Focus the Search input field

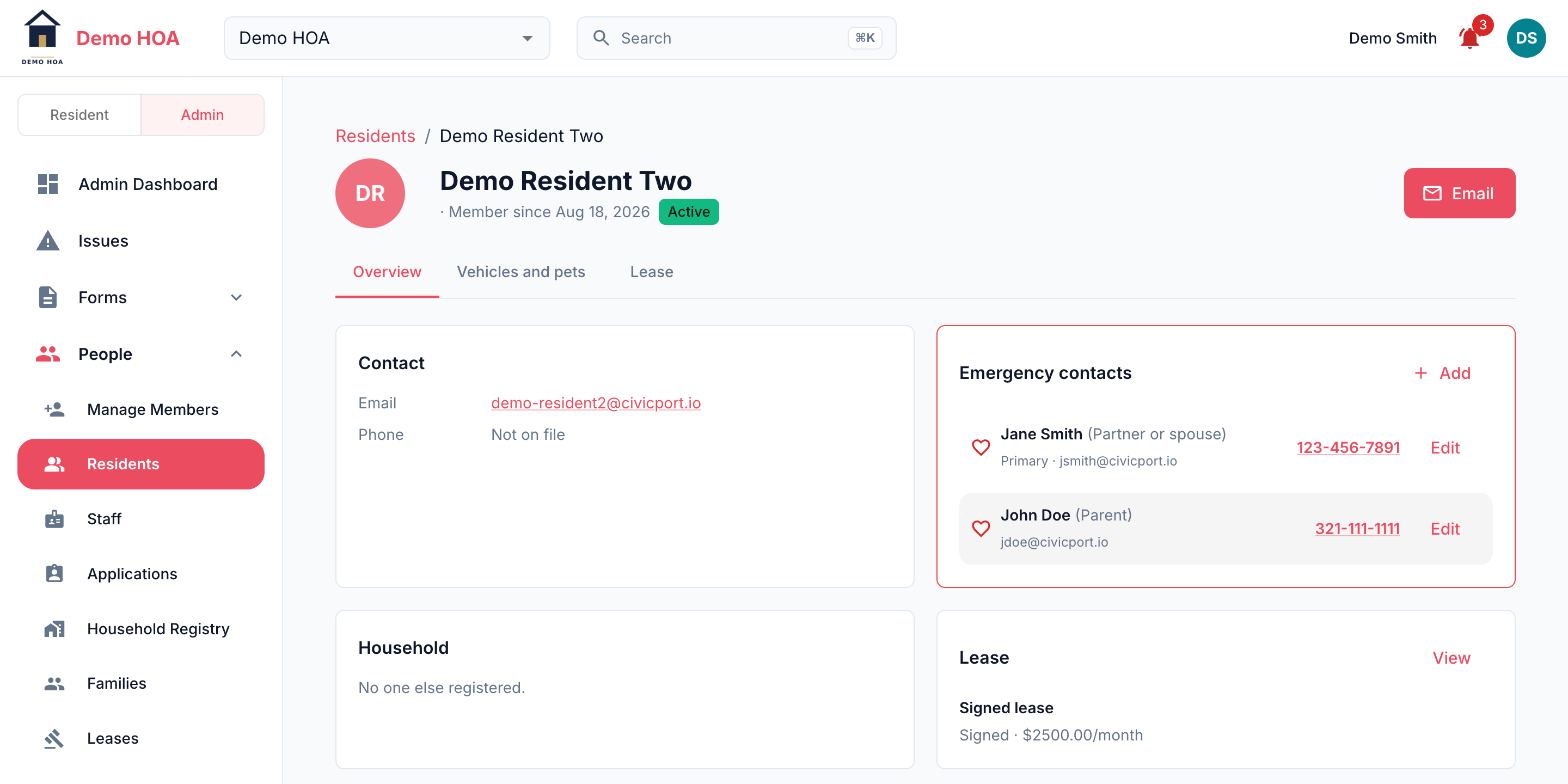coord(736,38)
